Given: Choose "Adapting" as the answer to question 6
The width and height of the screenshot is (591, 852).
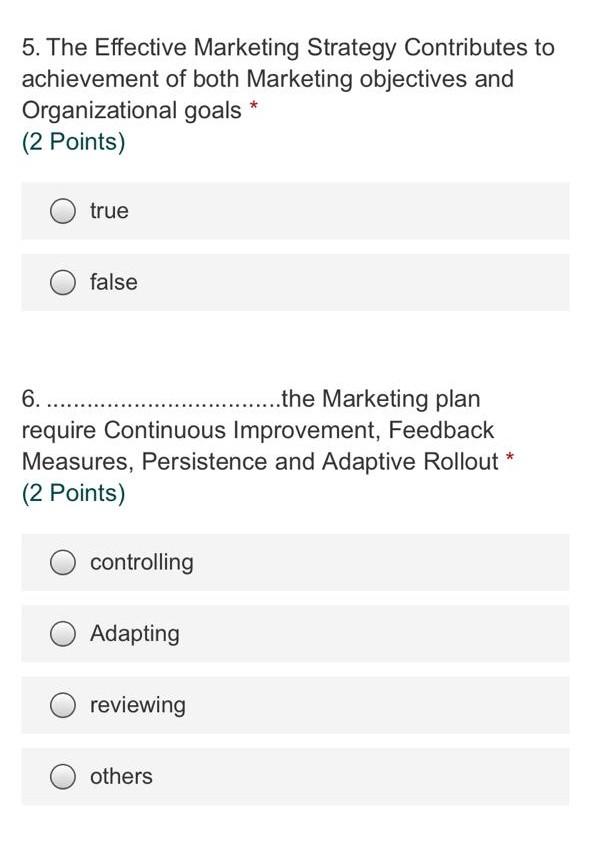Looking at the screenshot, I should [x=63, y=633].
